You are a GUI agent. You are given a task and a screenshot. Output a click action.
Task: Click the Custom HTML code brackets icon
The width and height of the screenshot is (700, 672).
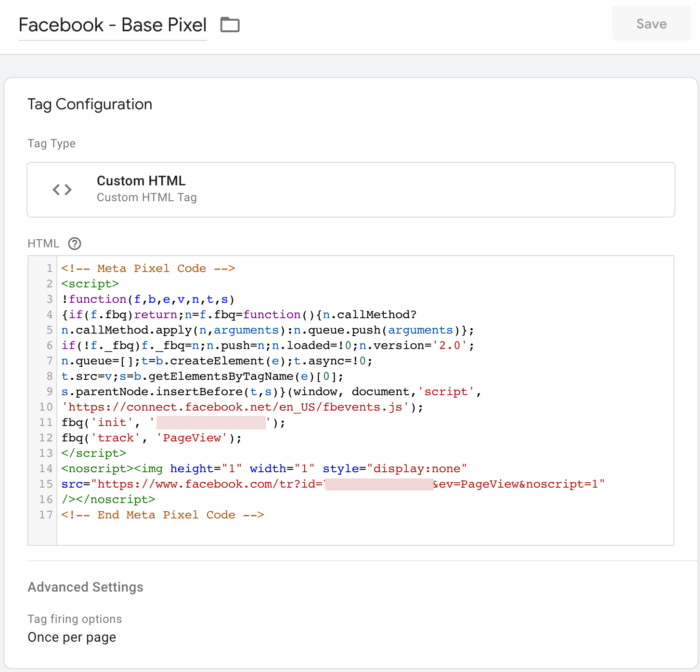click(62, 190)
